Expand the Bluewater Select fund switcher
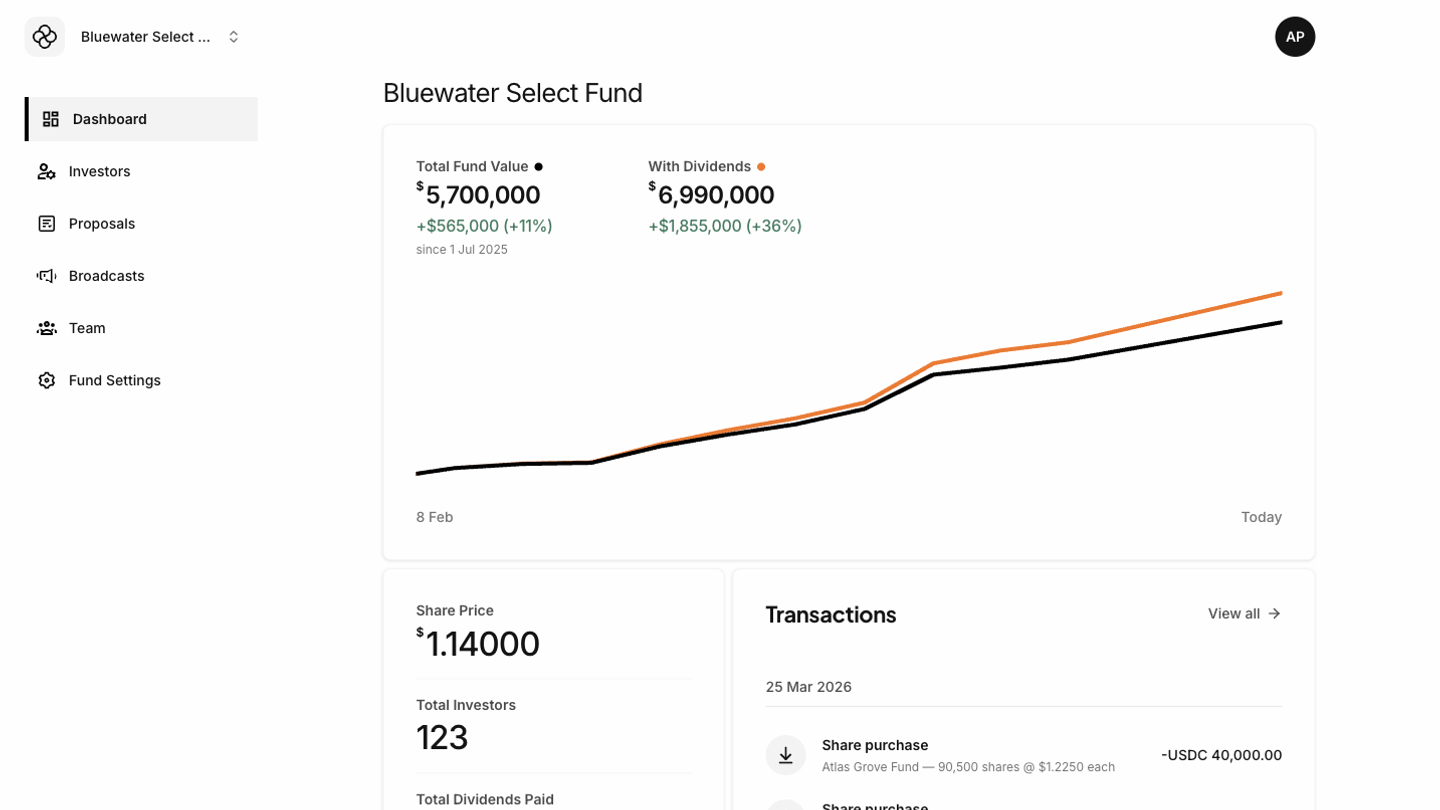 146,37
